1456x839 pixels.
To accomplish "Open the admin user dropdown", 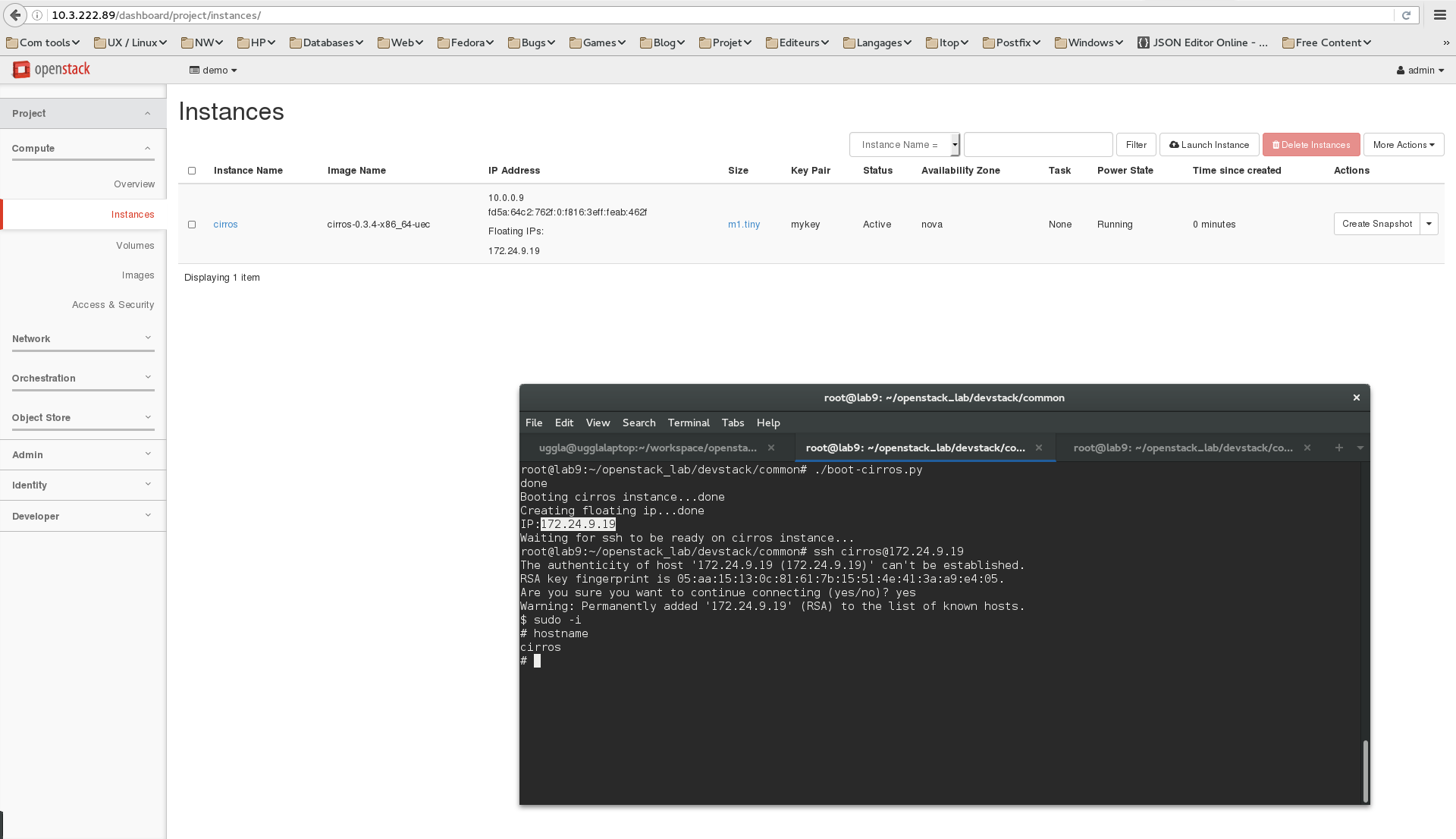I will point(1420,70).
